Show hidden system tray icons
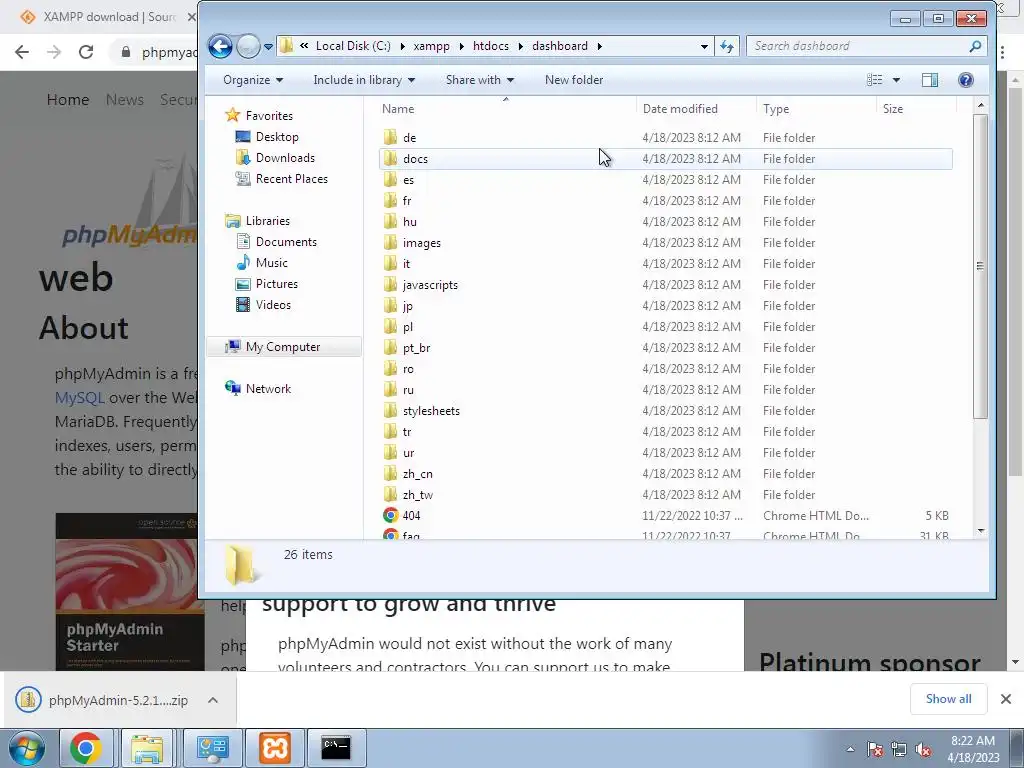This screenshot has height=768, width=1024. (x=850, y=749)
